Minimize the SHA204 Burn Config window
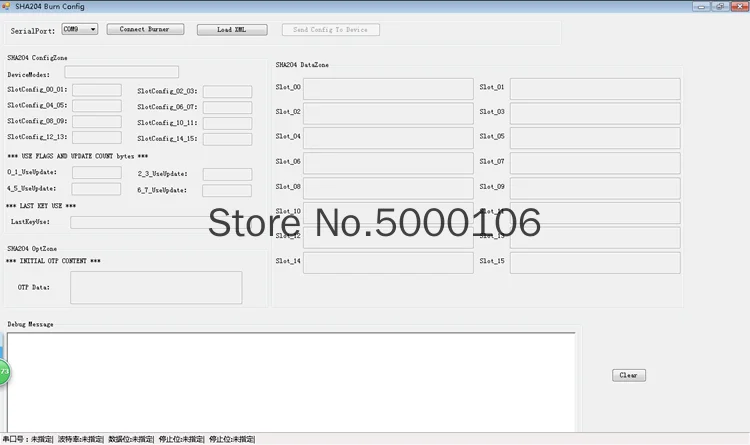Screen dimensions: 750x445 [701, 6]
